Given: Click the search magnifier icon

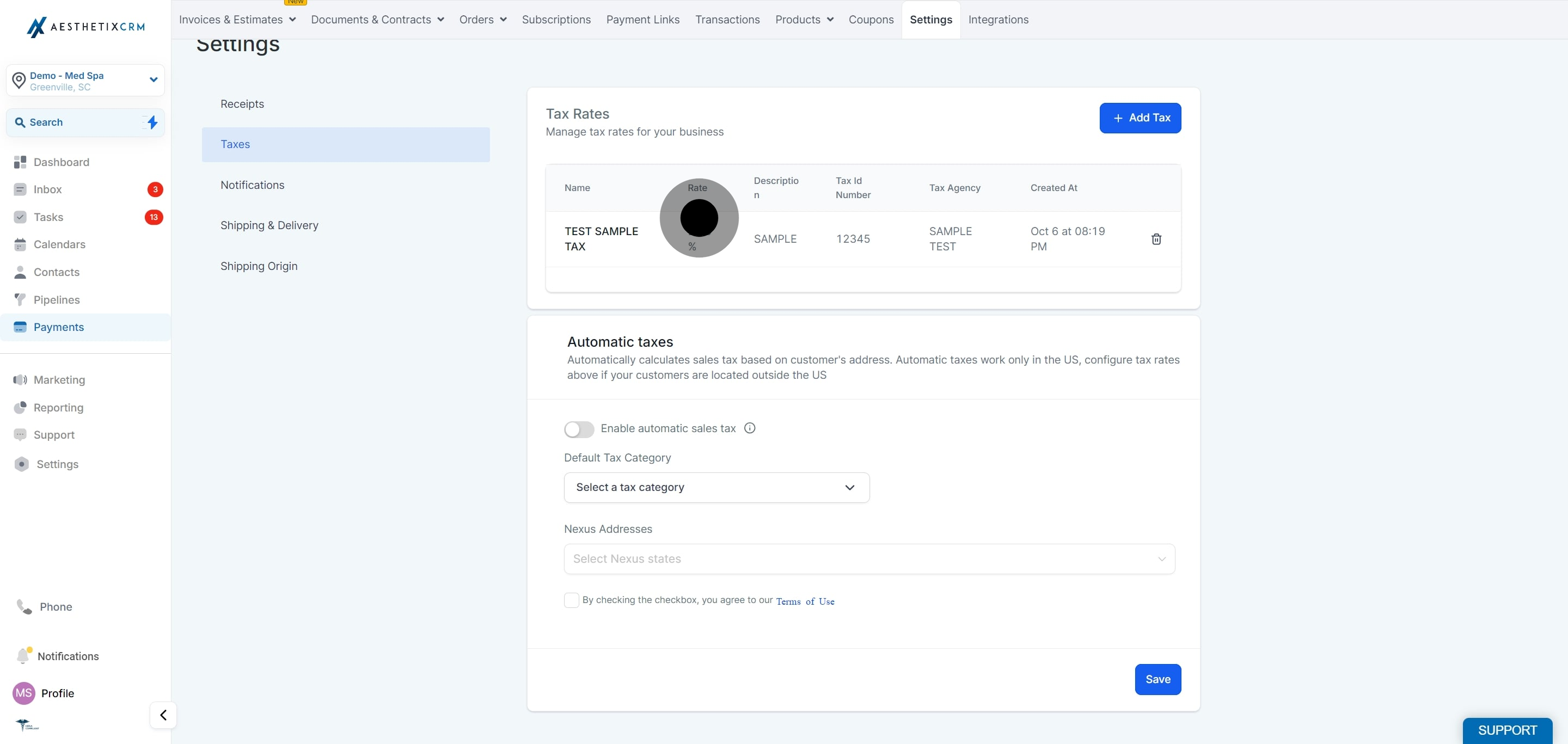Looking at the screenshot, I should [x=20, y=122].
